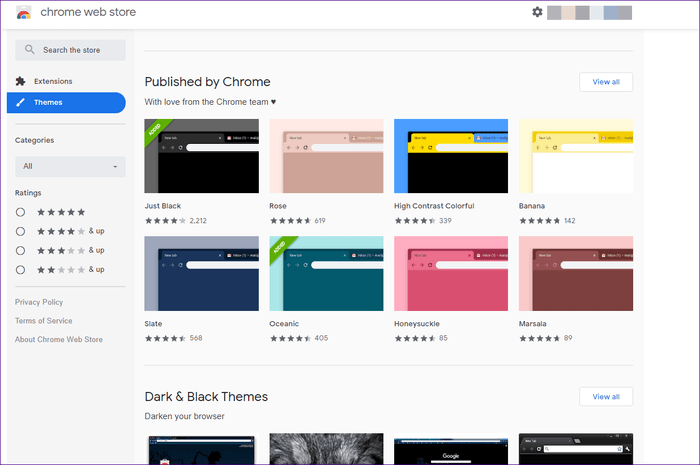Open the Privacy Policy link
Screen dimensions: 700x465
[x=39, y=302]
